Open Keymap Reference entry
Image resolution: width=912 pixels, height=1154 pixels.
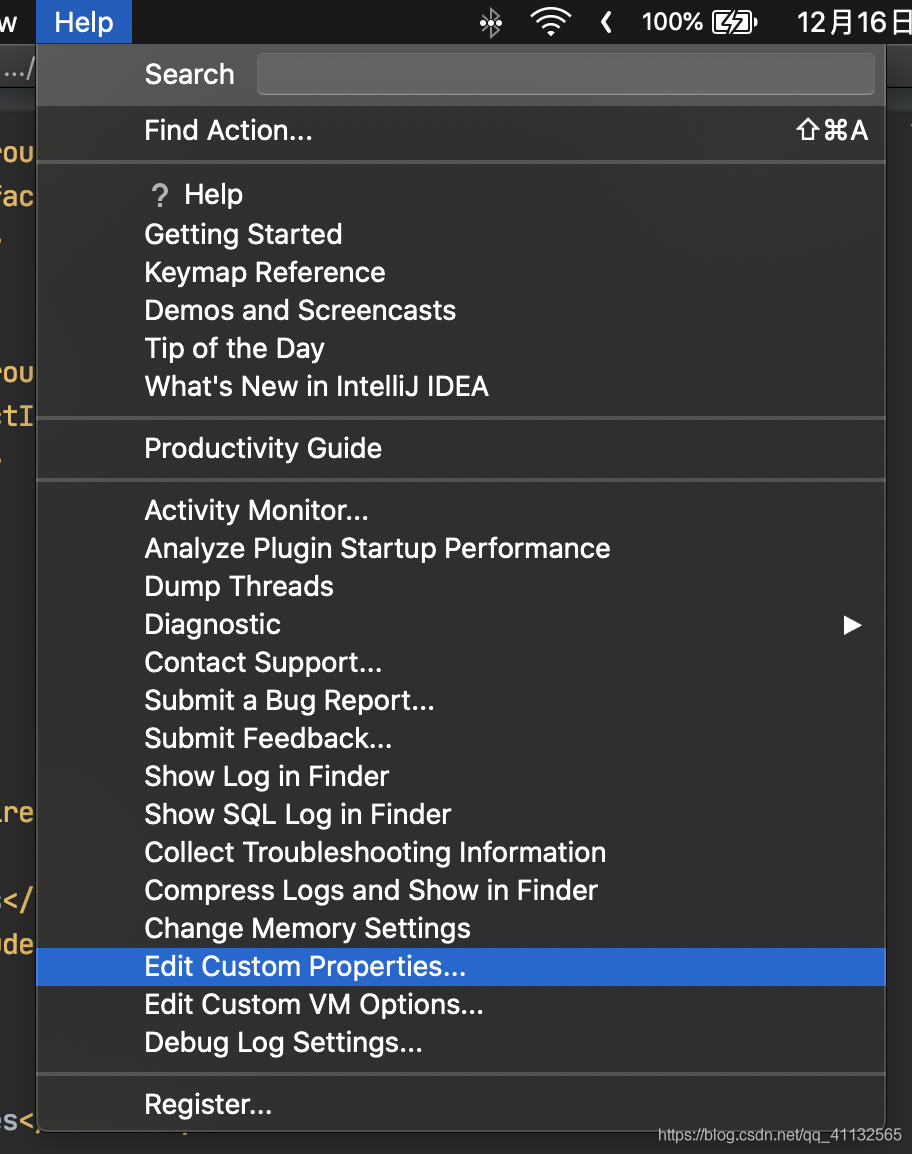pos(265,272)
